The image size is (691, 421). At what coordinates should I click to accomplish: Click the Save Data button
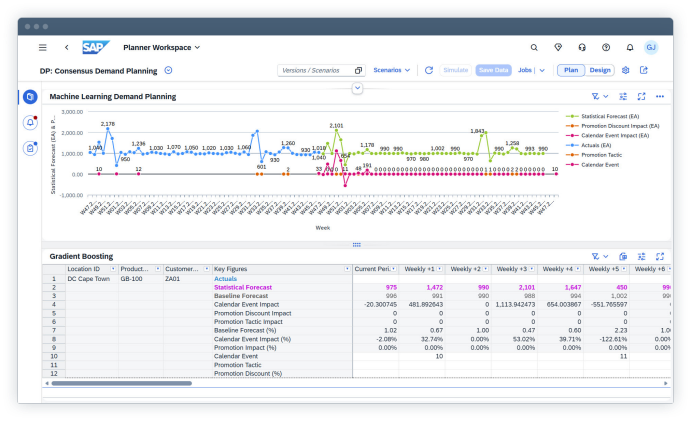point(493,70)
